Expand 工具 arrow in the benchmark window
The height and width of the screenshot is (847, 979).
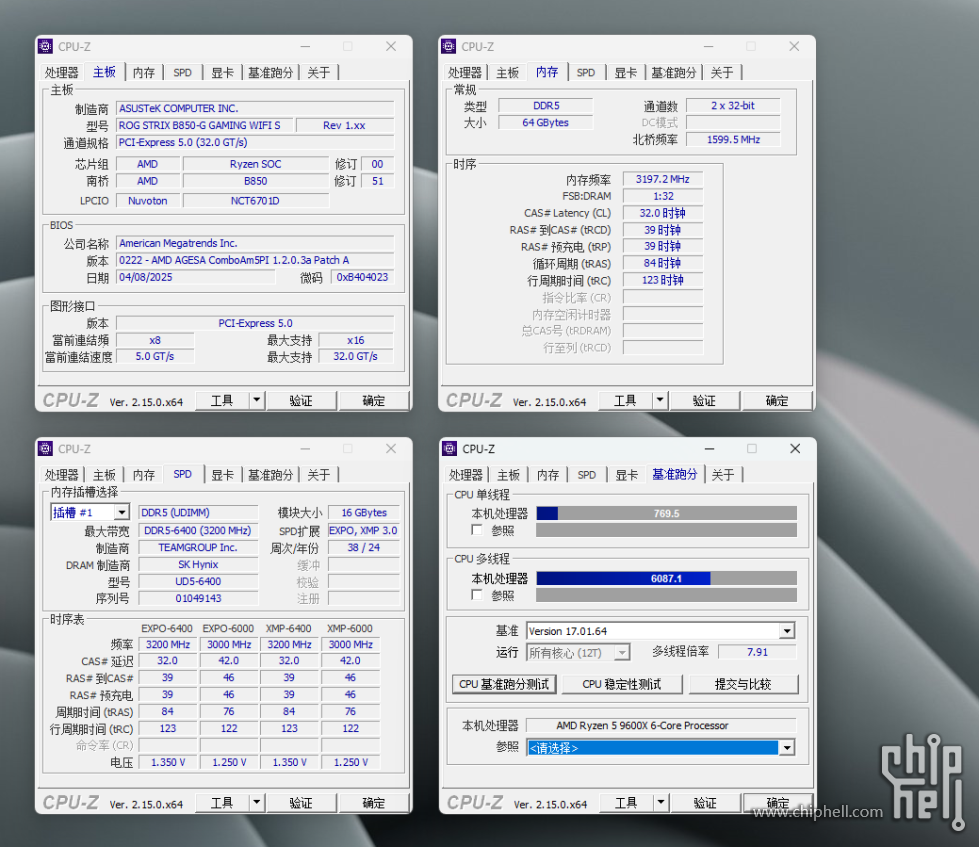(661, 803)
